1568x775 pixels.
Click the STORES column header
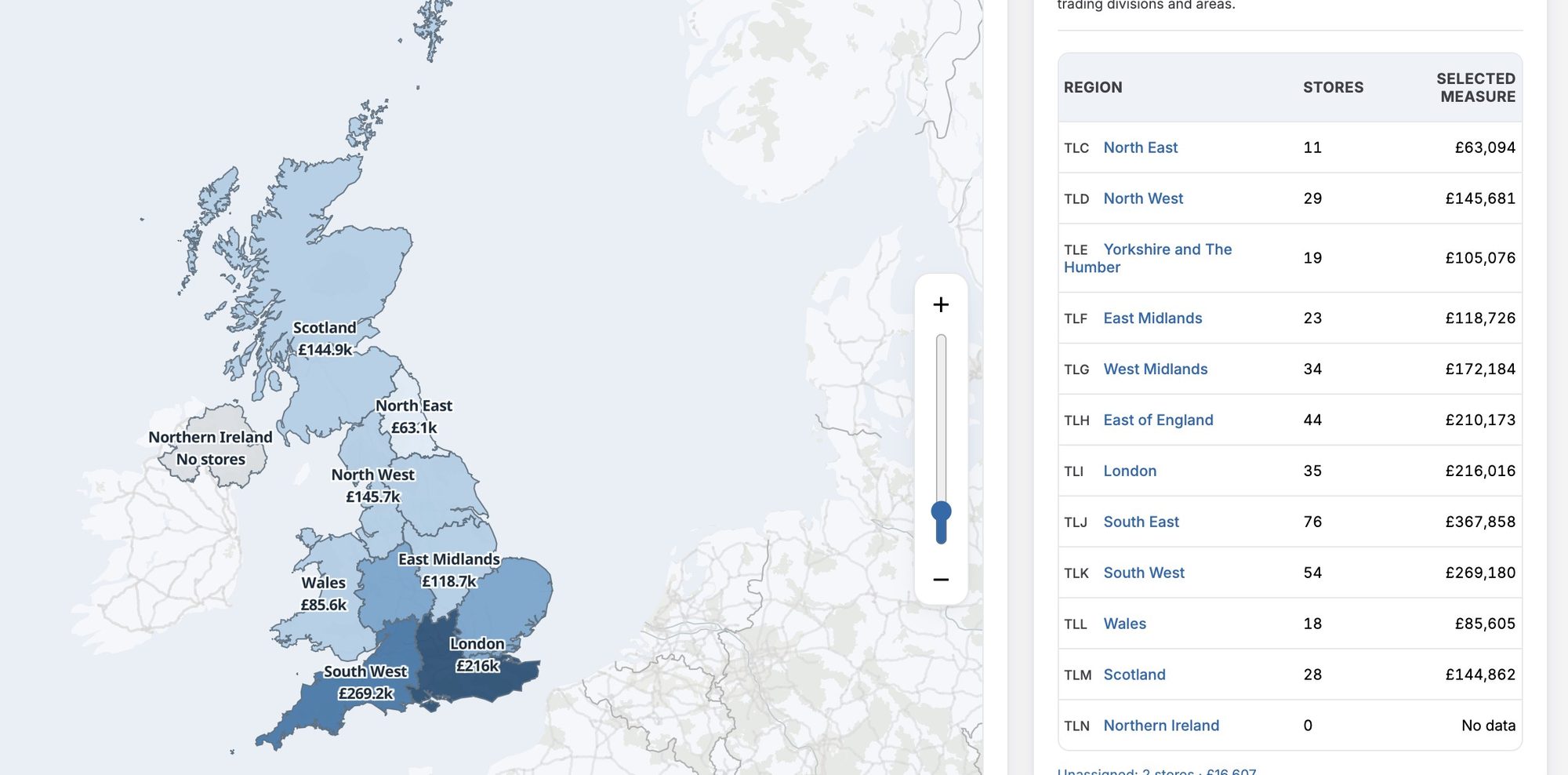point(1333,87)
